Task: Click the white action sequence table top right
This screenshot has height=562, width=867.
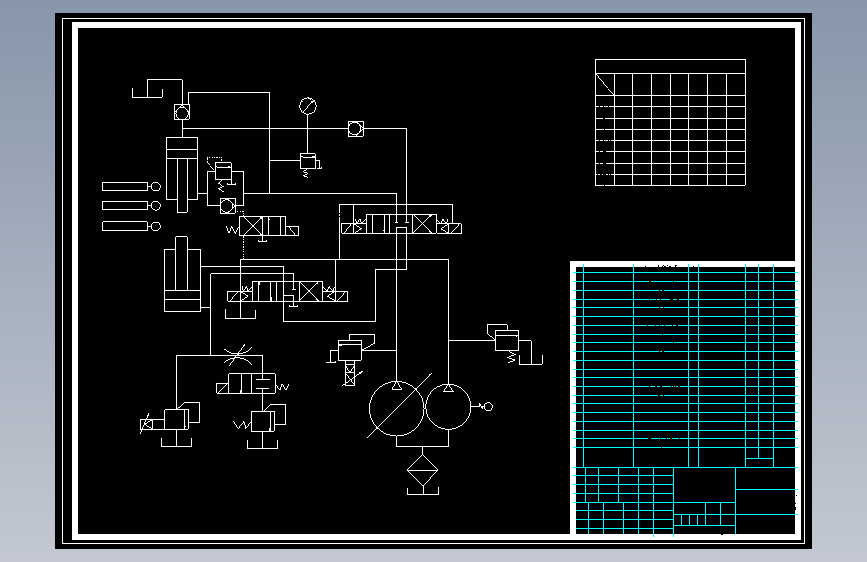Action: 670,122
